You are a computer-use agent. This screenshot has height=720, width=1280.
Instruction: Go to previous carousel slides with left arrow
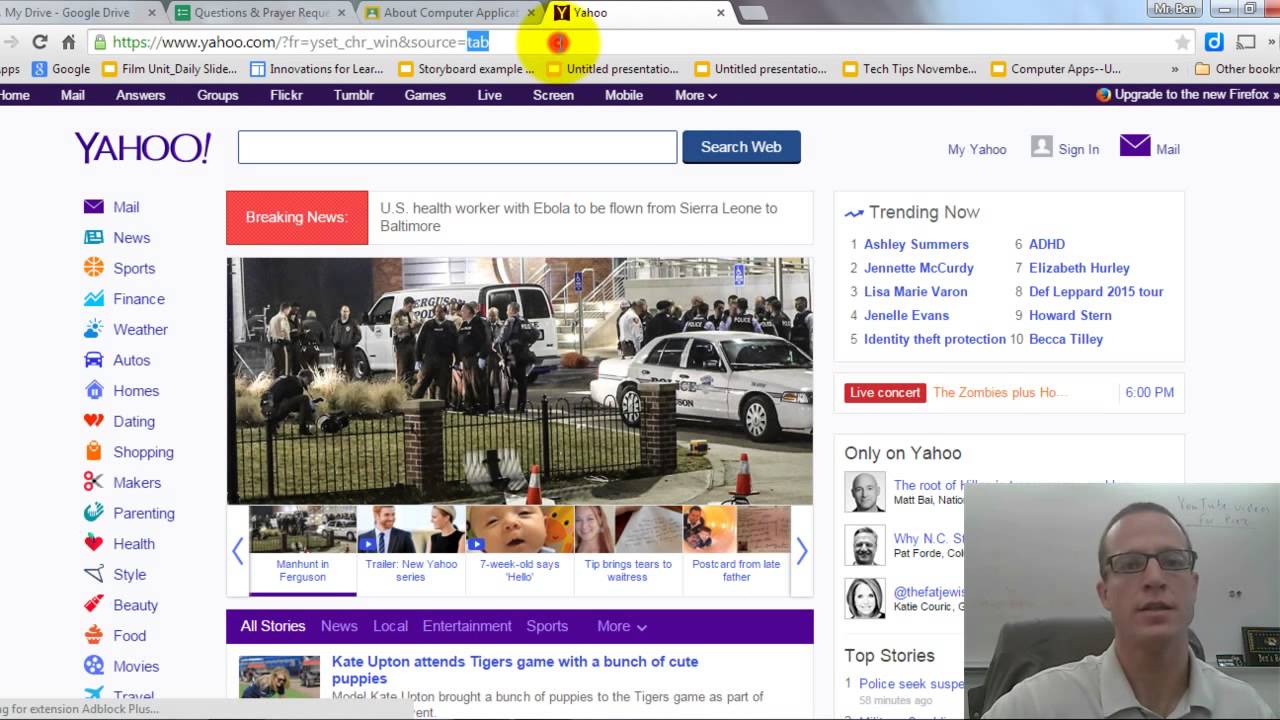(x=237, y=551)
